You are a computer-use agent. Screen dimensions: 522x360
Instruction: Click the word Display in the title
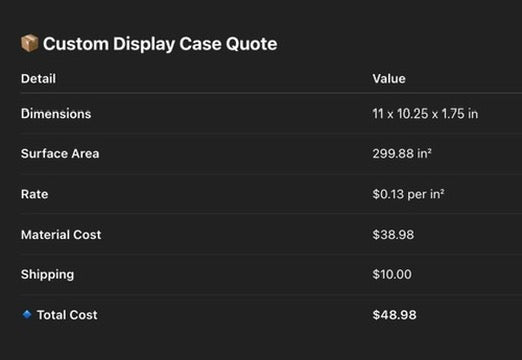pos(144,45)
